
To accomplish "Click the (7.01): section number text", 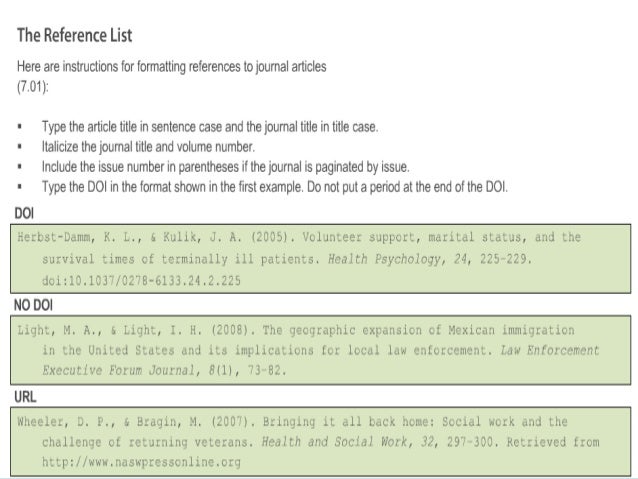I will [33, 87].
